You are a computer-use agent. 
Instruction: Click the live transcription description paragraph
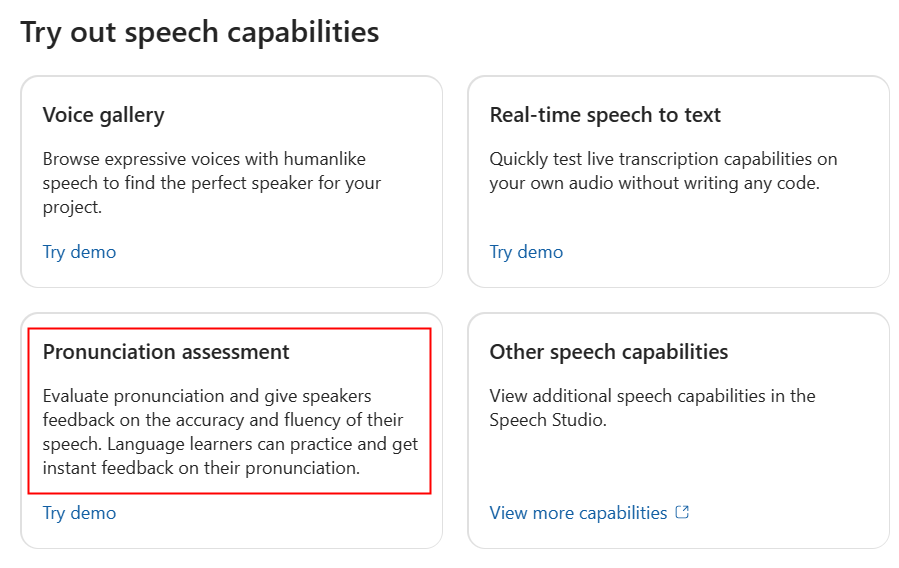663,171
